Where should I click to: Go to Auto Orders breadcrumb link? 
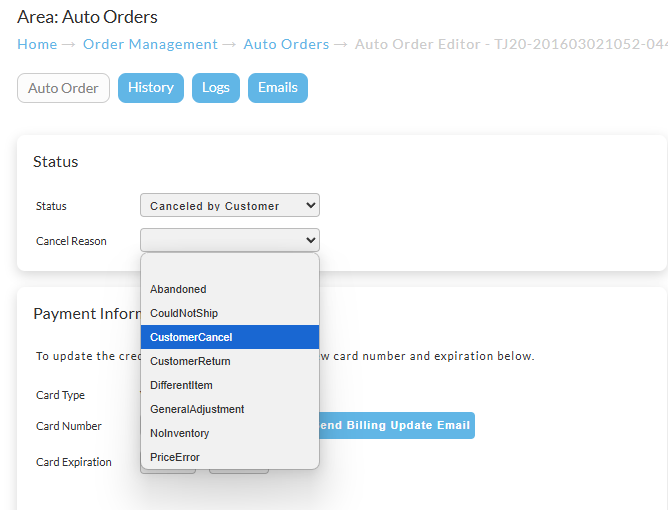click(x=286, y=44)
